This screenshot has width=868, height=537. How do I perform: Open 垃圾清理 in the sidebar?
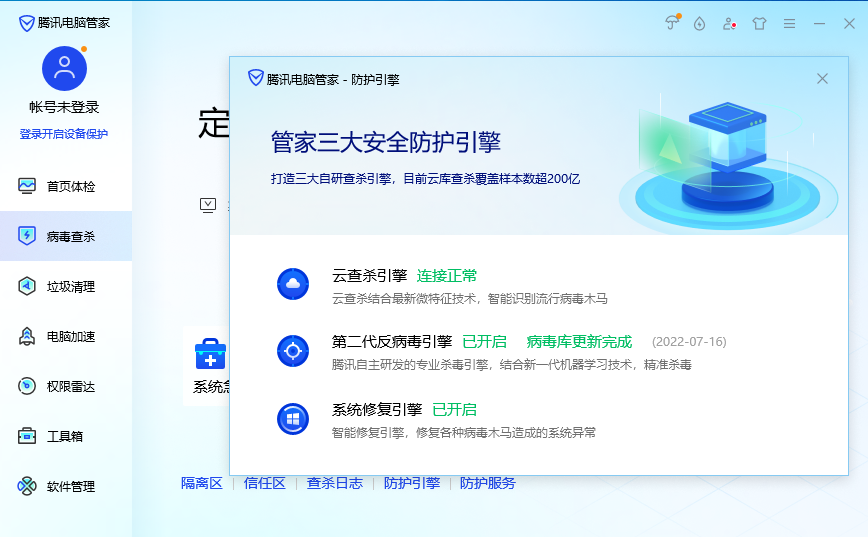(x=66, y=286)
